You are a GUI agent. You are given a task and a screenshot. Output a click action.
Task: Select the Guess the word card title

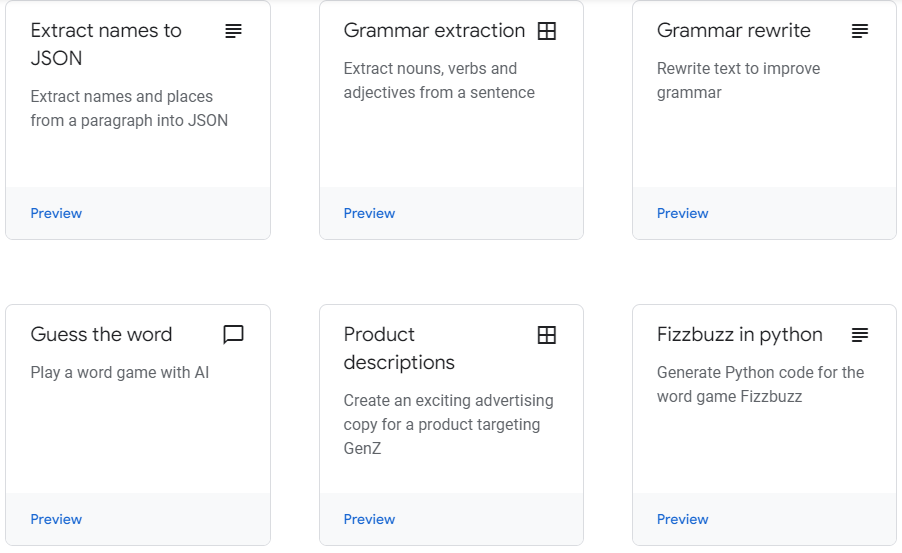coord(101,334)
